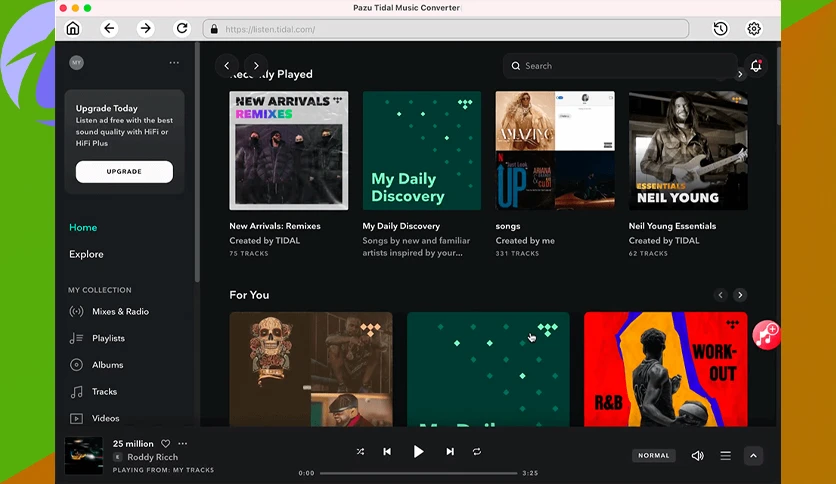This screenshot has height=484, width=836.
Task: Click the now playing album artwork
Action: 84,456
